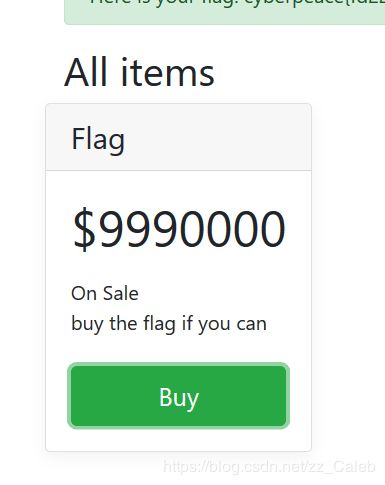Purchase the Flag item with Buy
The width and height of the screenshot is (385, 485).
pos(178,396)
